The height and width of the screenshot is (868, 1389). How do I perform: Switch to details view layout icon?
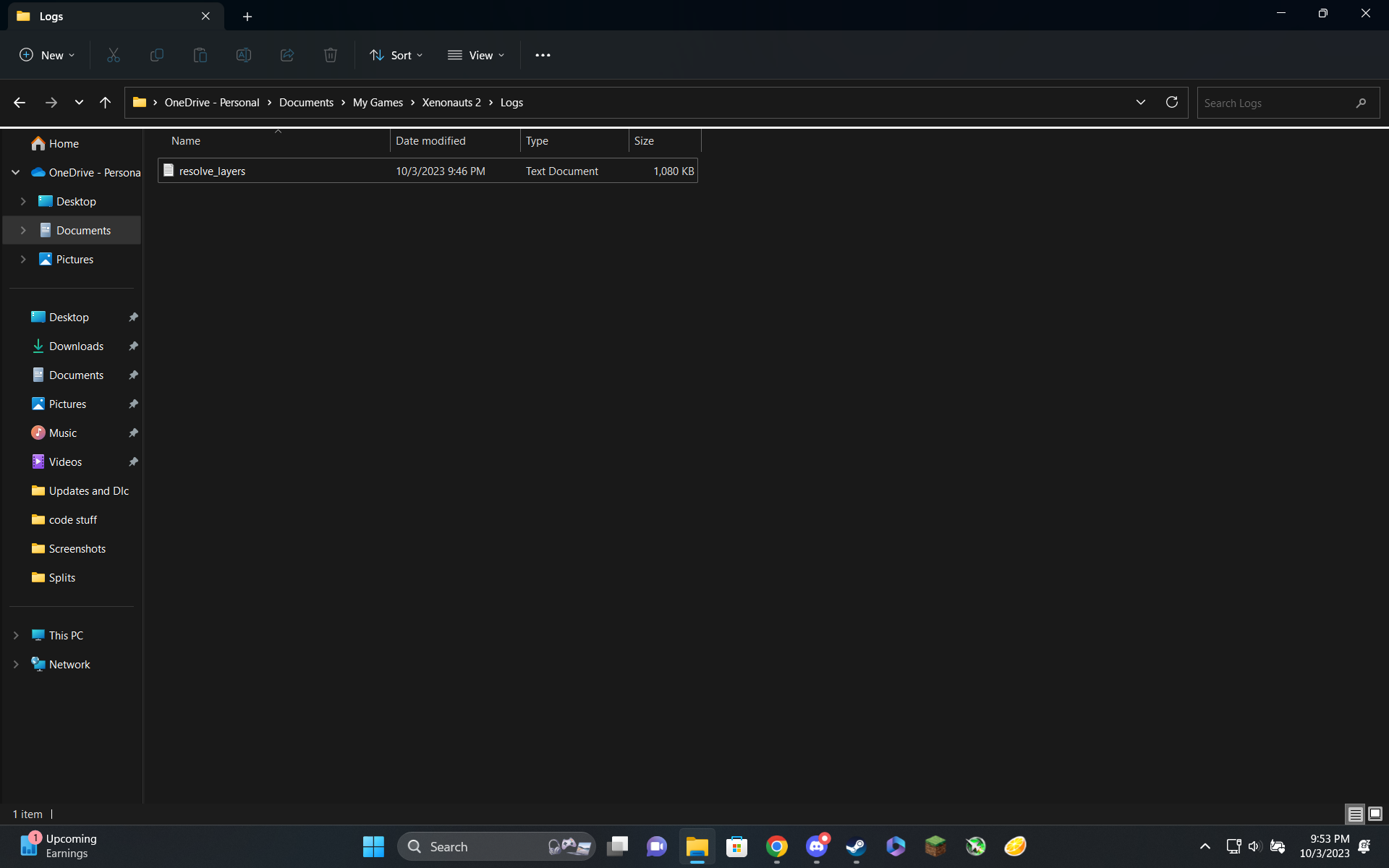1355,814
